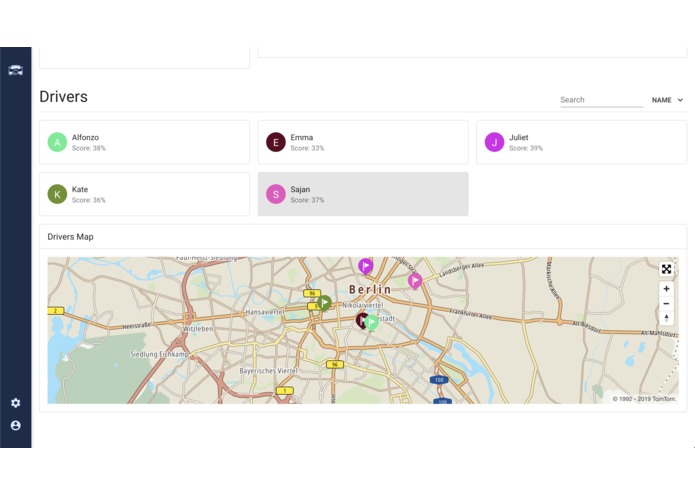The image size is (695, 494).
Task: Select the pink flag marker near Landsberger Allee
Action: 415,281
